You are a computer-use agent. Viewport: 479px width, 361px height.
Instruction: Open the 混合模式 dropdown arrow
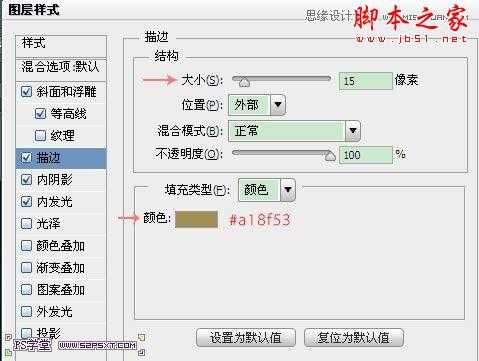tap(353, 131)
